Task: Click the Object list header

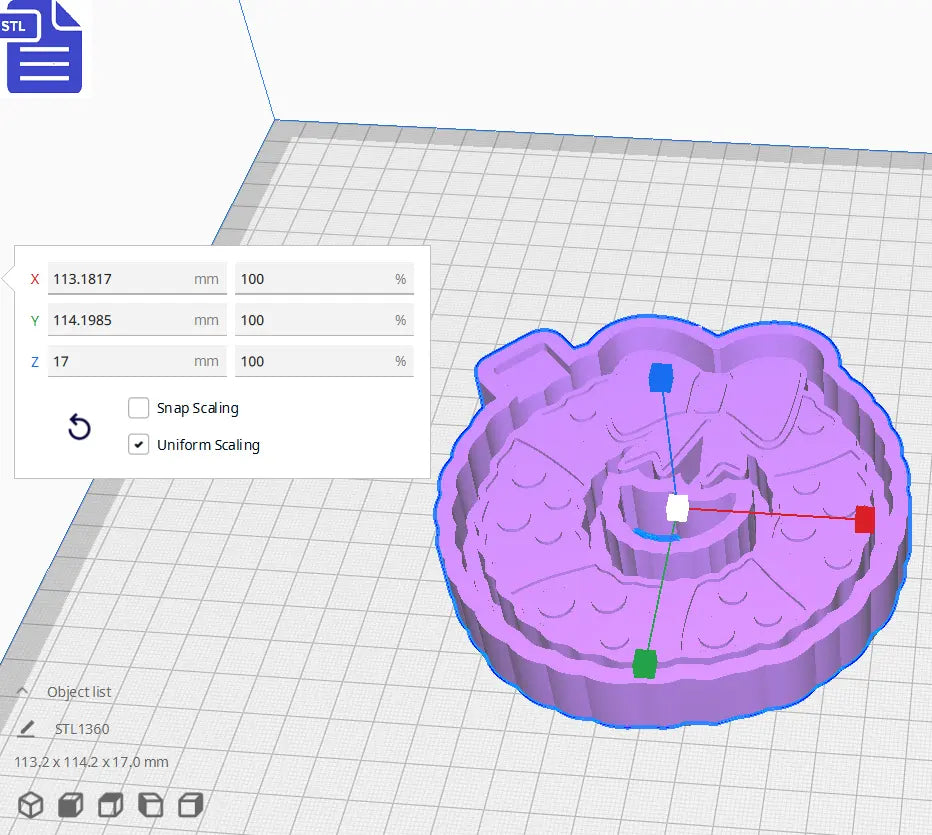Action: coord(80,691)
